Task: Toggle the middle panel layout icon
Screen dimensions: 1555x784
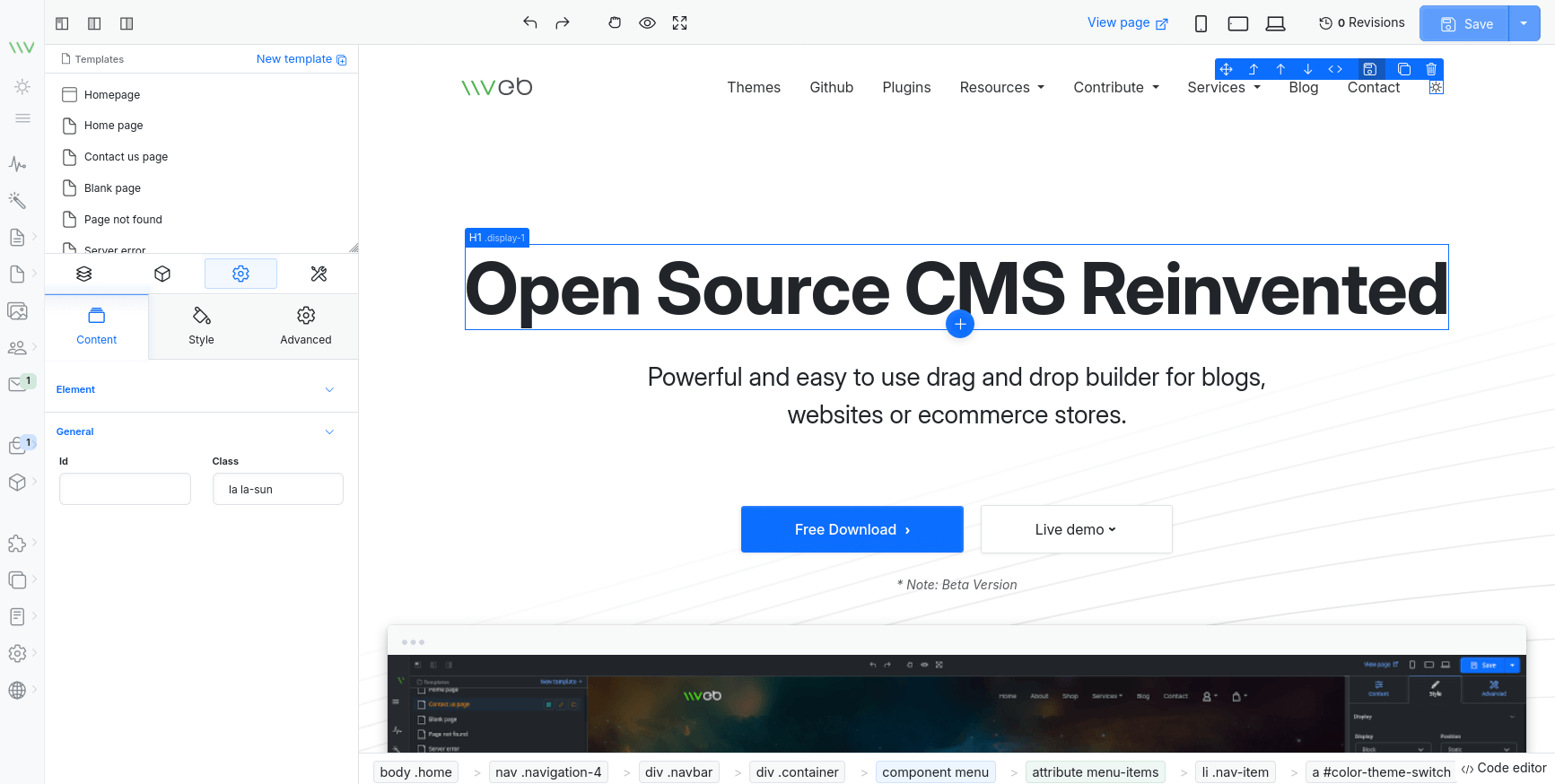Action: 94,23
